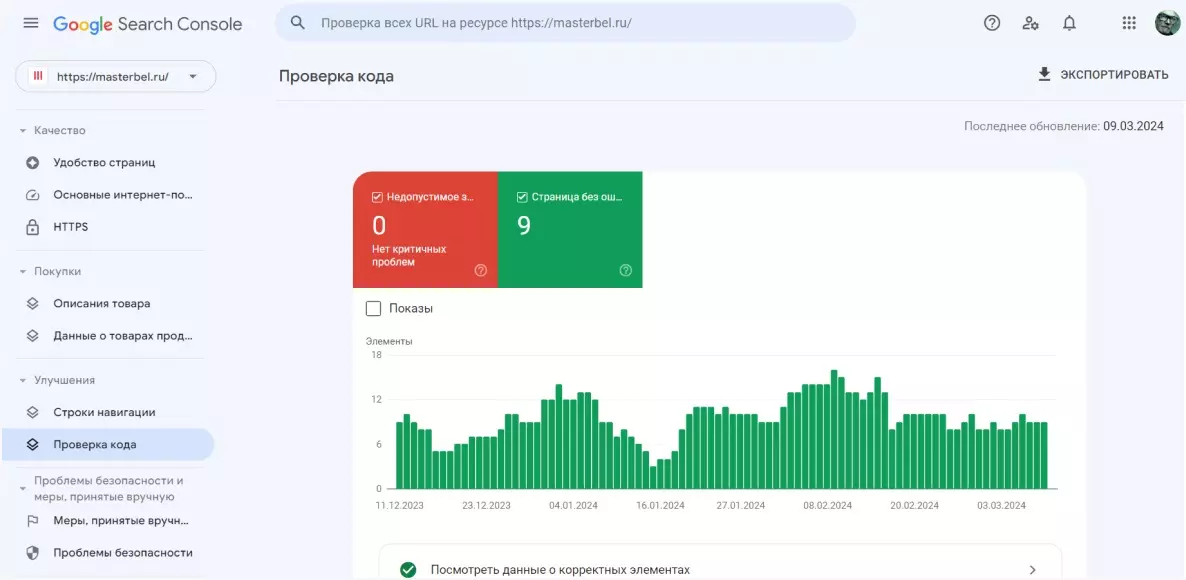The image size is (1186, 580).
Task: Open the https://masterbel.ru/ property selector
Action: pos(116,76)
